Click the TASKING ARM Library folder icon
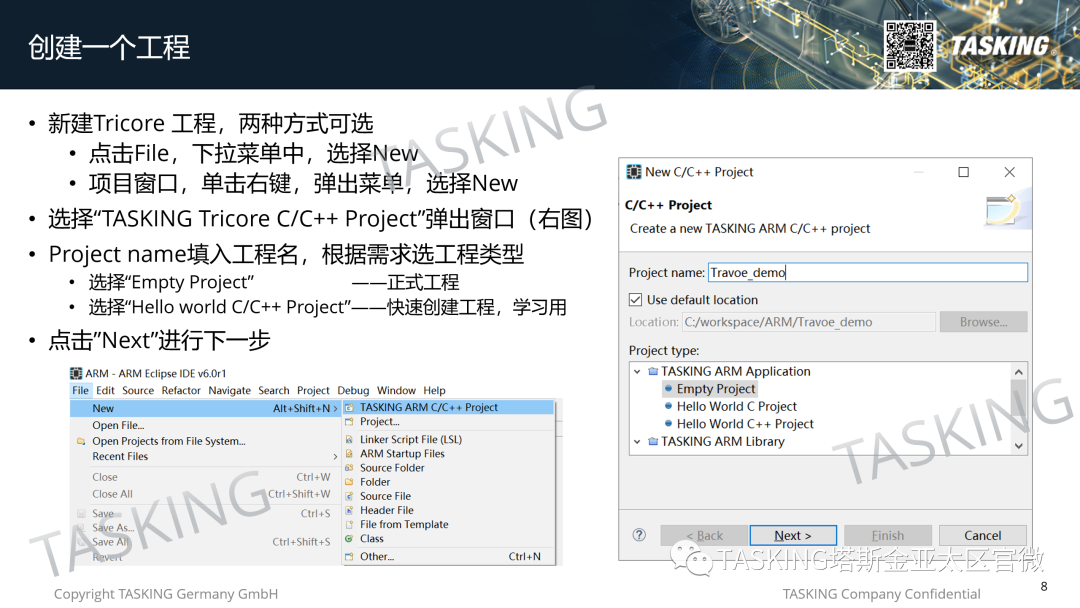 point(653,441)
